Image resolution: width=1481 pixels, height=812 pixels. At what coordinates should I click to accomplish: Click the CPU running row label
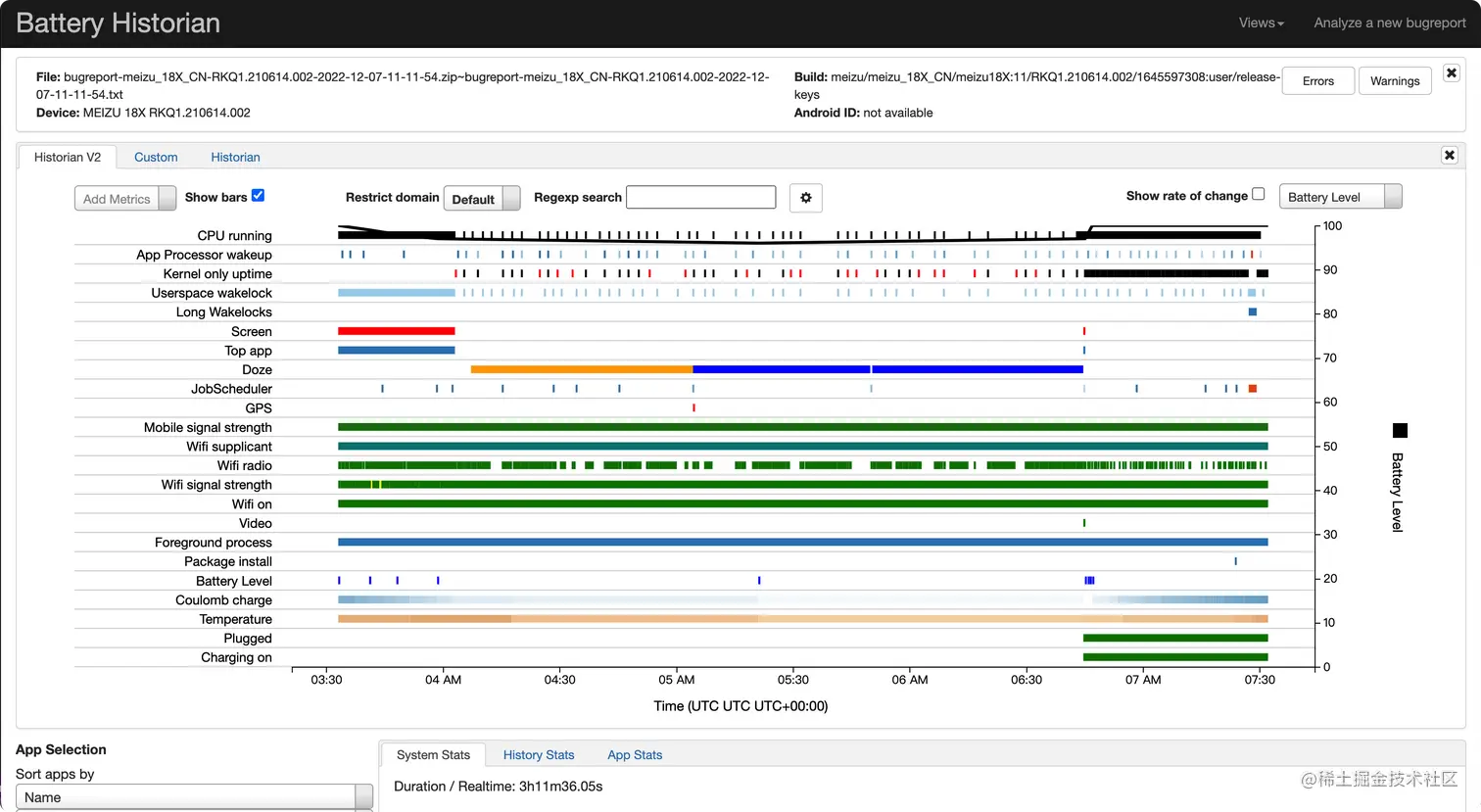point(234,236)
